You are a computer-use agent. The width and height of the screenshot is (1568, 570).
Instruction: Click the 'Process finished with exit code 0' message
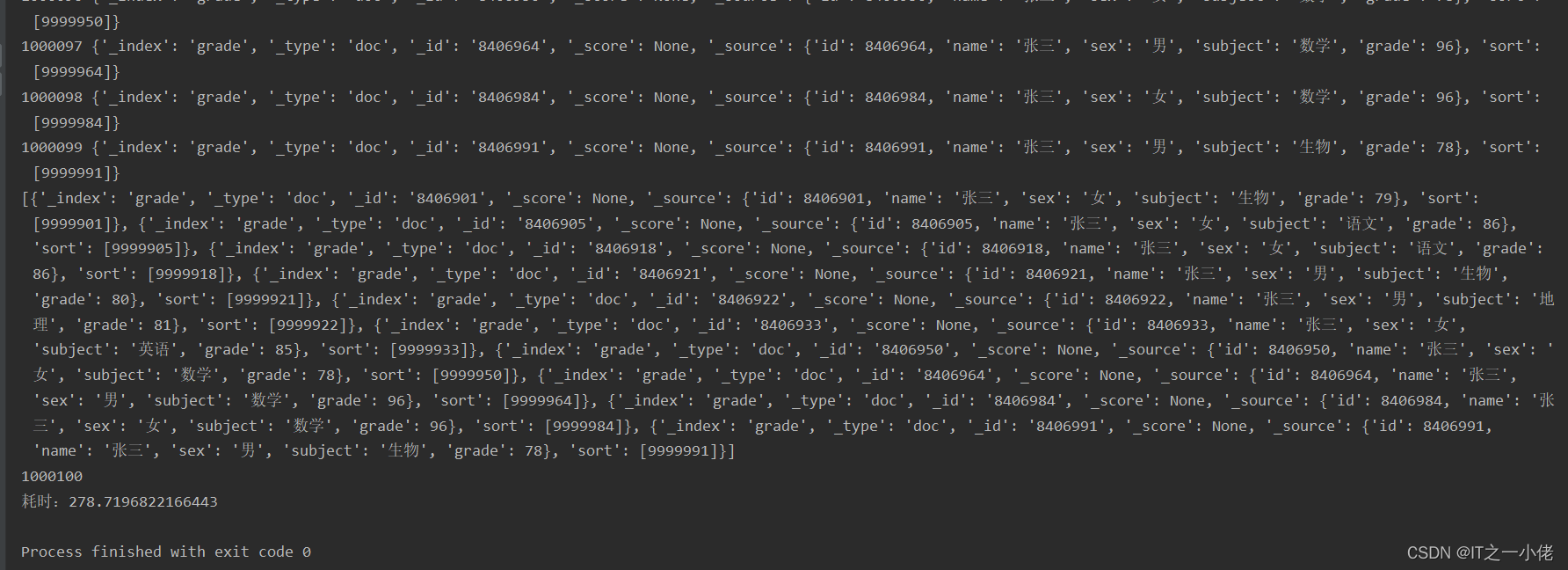coord(166,552)
